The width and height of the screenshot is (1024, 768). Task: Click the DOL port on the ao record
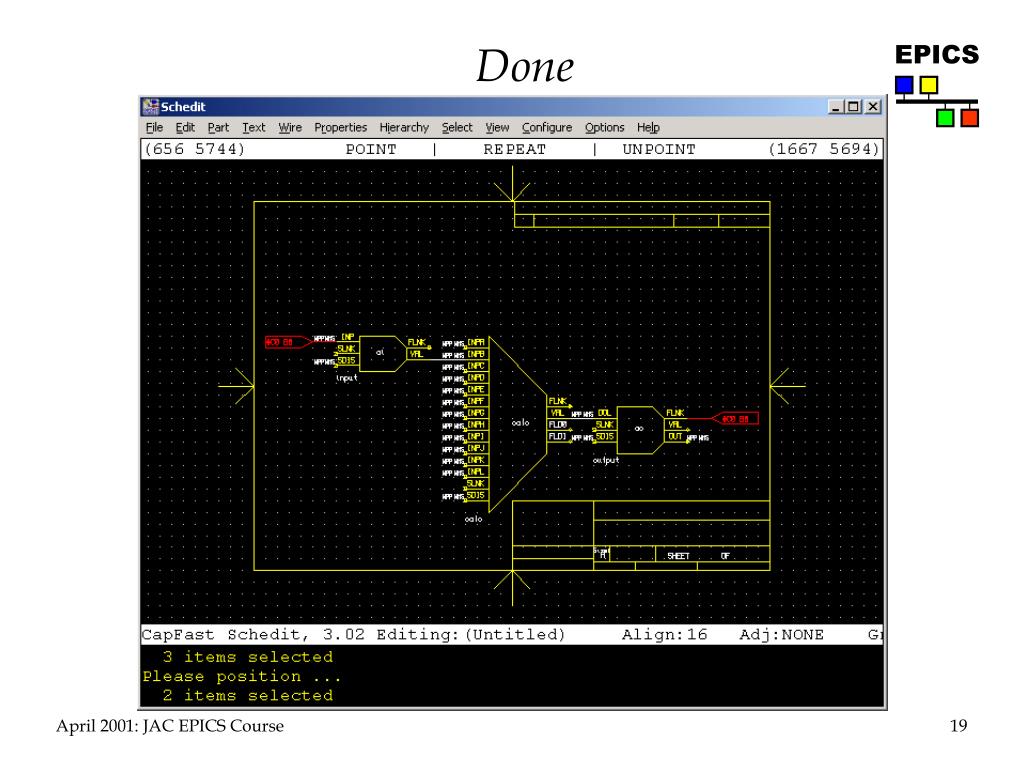pyautogui.click(x=605, y=413)
